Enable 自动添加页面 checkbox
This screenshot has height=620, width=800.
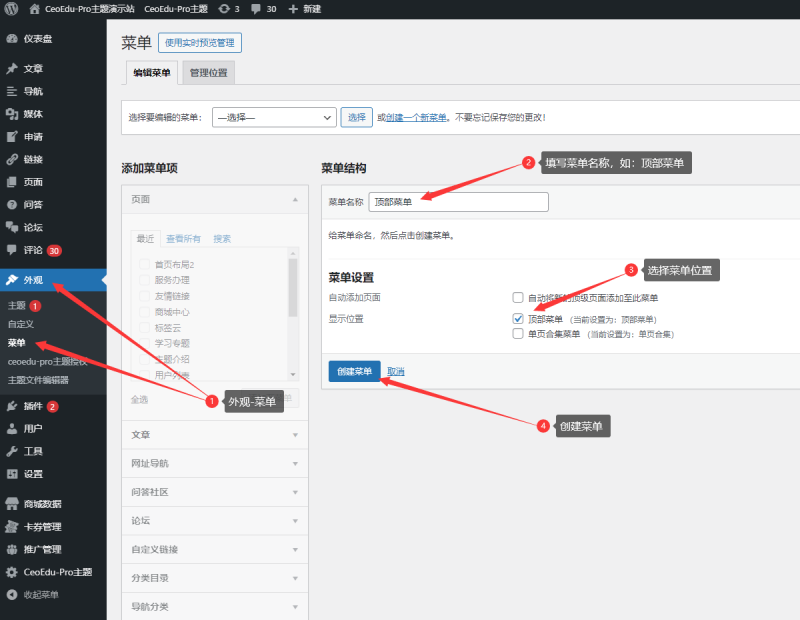coord(518,298)
